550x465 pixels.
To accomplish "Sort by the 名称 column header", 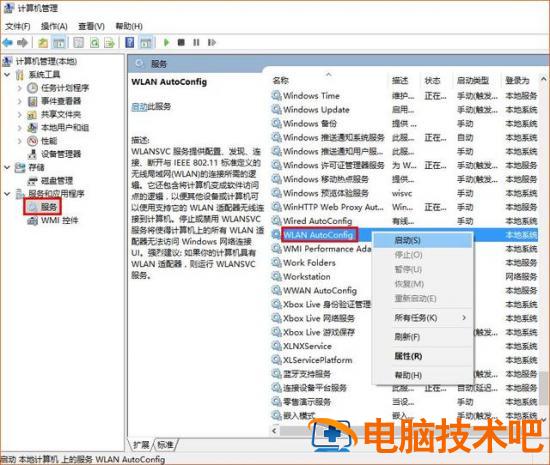I will click(329, 80).
